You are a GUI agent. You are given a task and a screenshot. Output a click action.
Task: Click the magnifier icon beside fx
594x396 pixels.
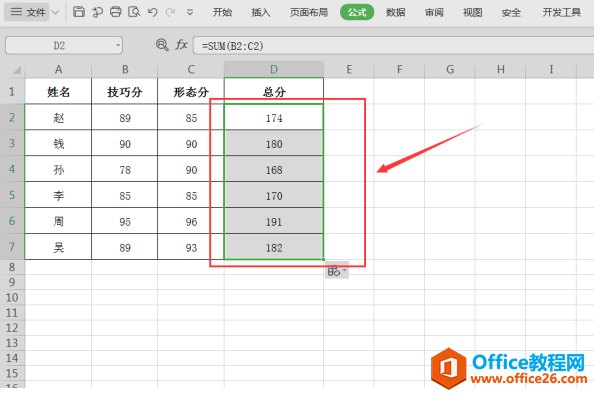tap(162, 45)
